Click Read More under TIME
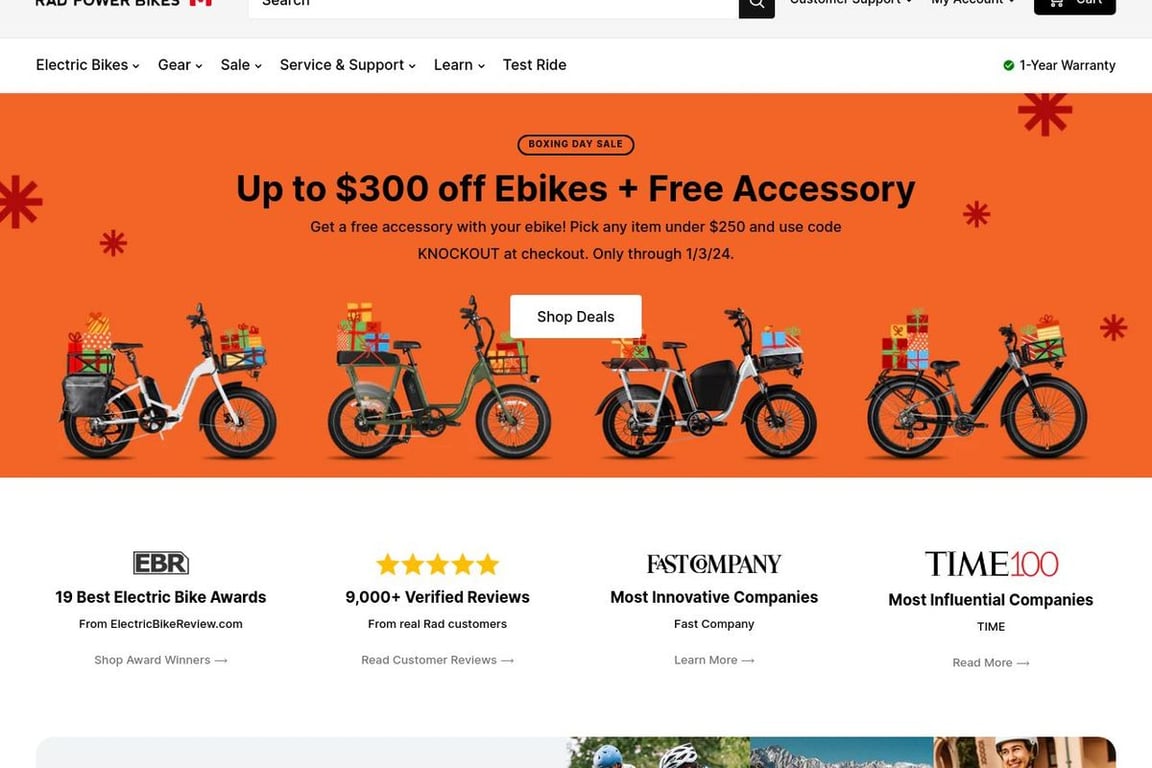 990,663
